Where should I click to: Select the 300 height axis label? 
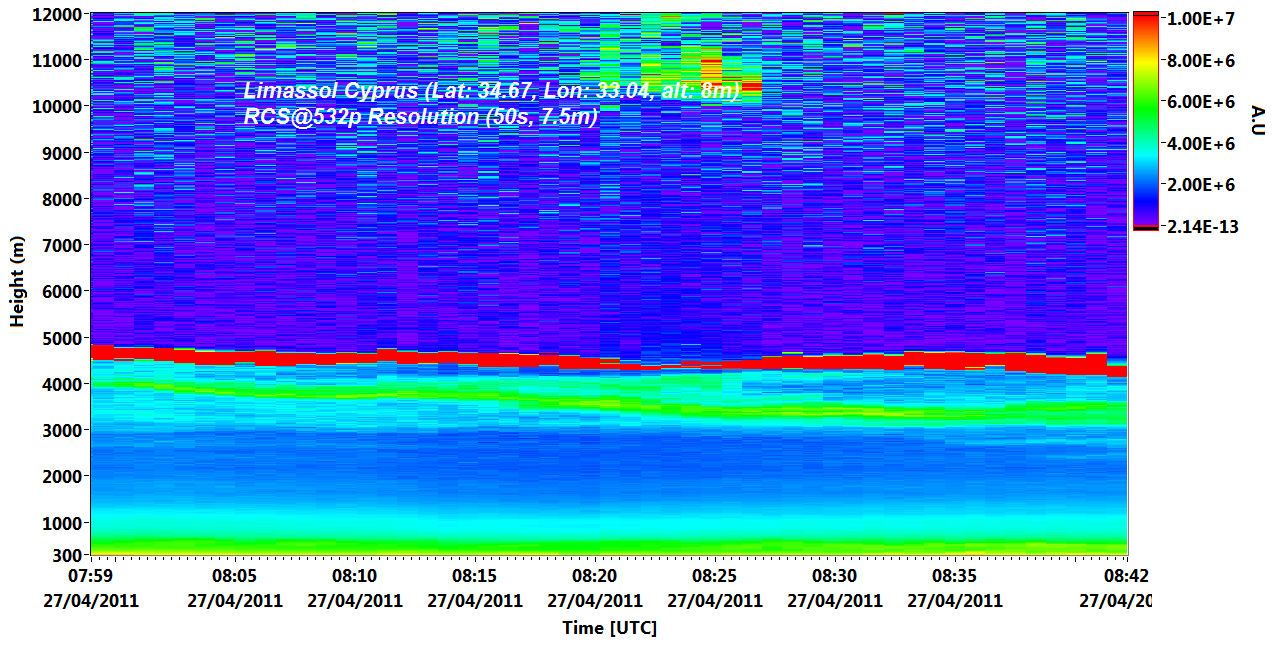coord(66,555)
